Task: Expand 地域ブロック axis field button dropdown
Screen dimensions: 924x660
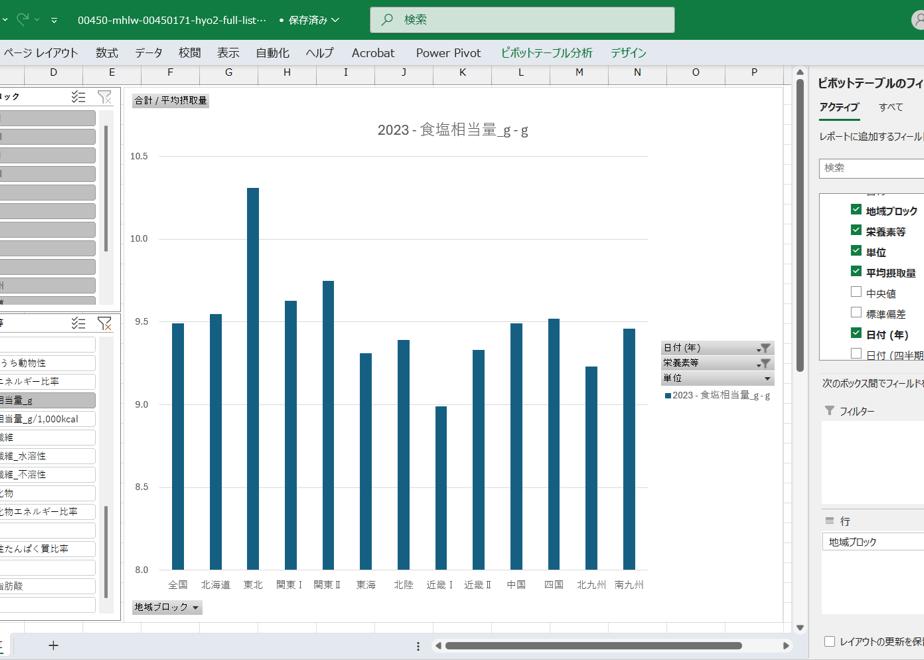Action: coord(196,607)
